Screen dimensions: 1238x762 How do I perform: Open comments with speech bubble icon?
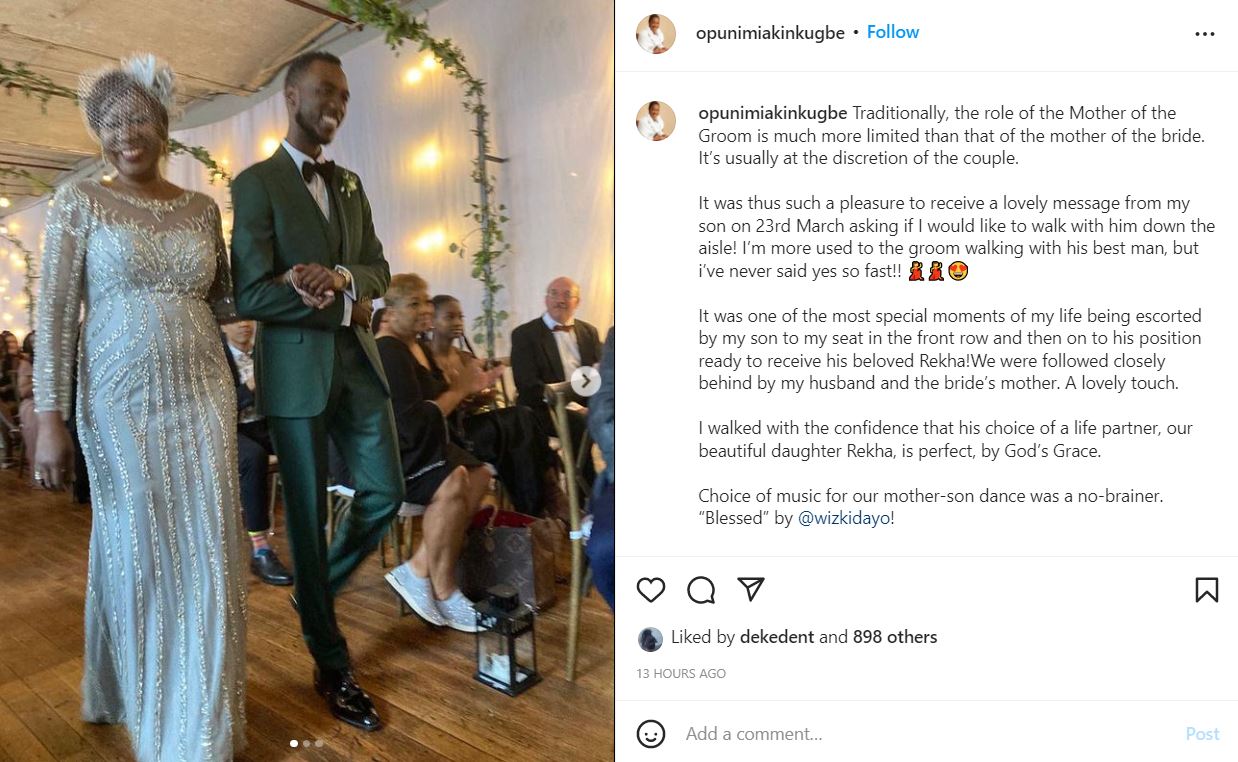click(x=701, y=590)
